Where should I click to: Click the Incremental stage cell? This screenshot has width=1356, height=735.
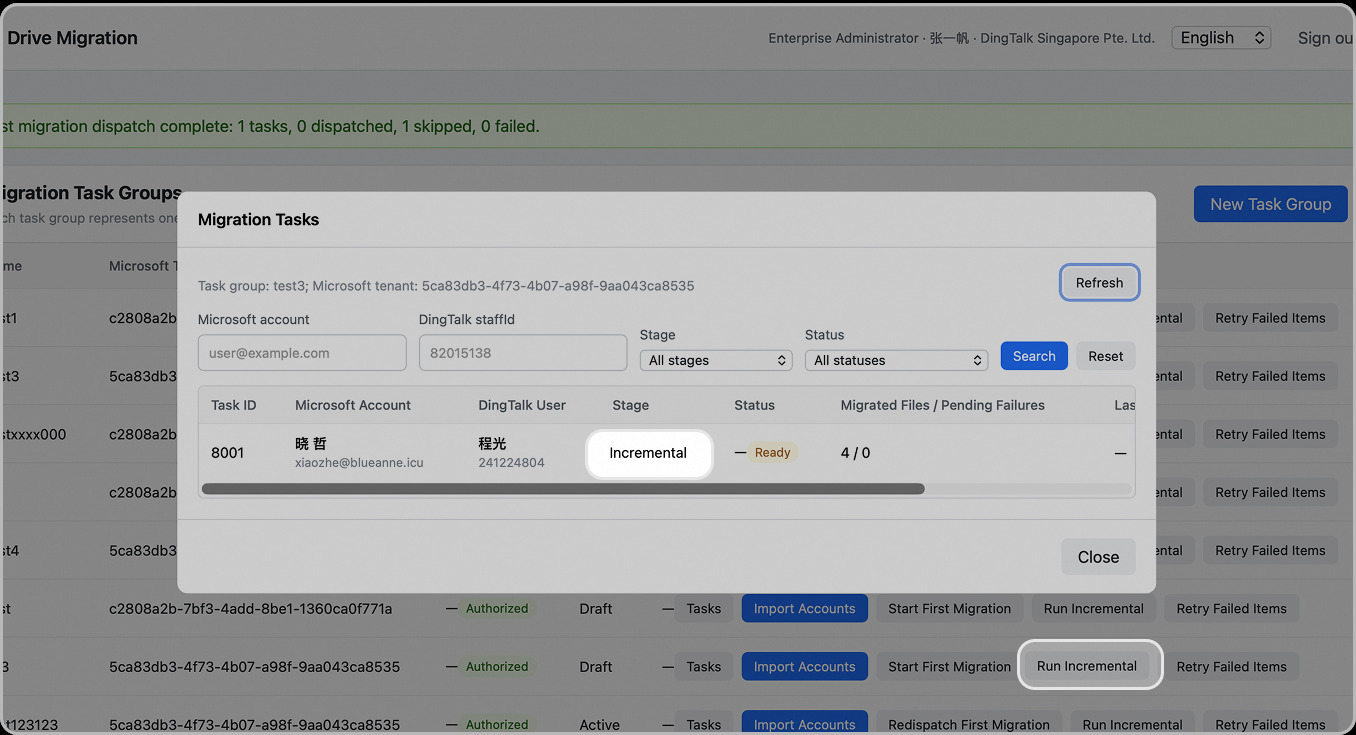(648, 453)
